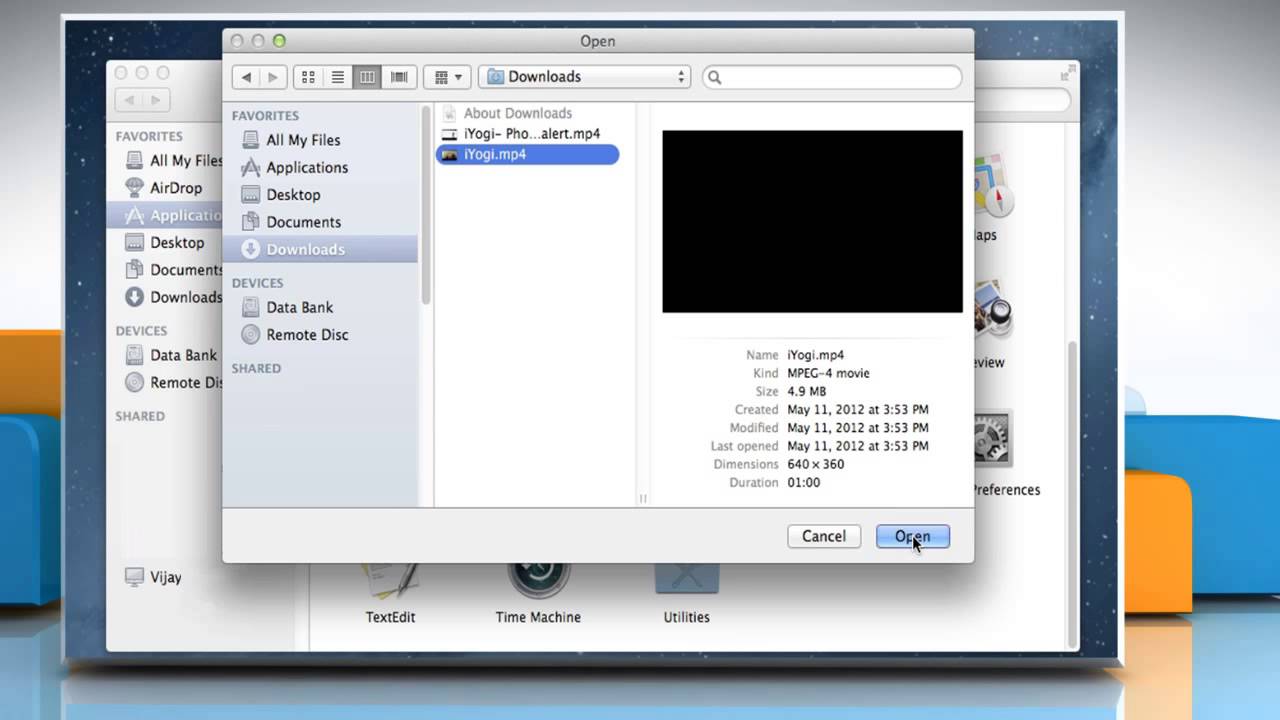The width and height of the screenshot is (1280, 720).
Task: Click the Desktop icon in dialog sidebar
Action: tap(250, 195)
